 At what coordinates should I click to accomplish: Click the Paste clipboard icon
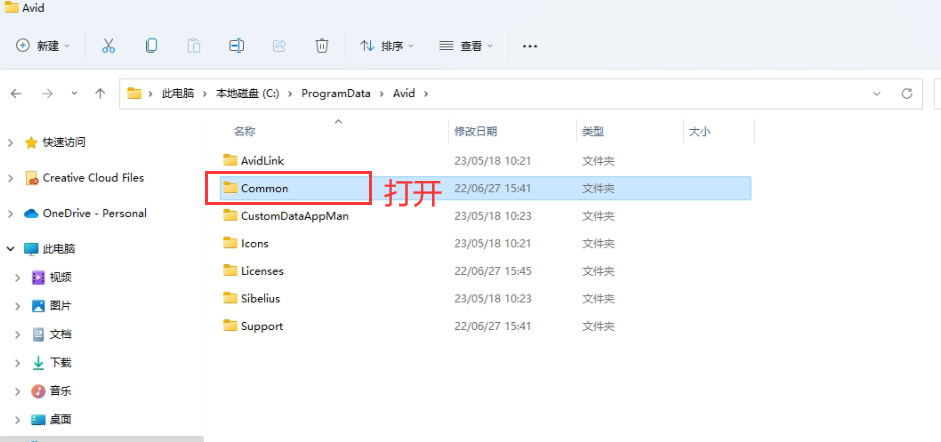(194, 45)
